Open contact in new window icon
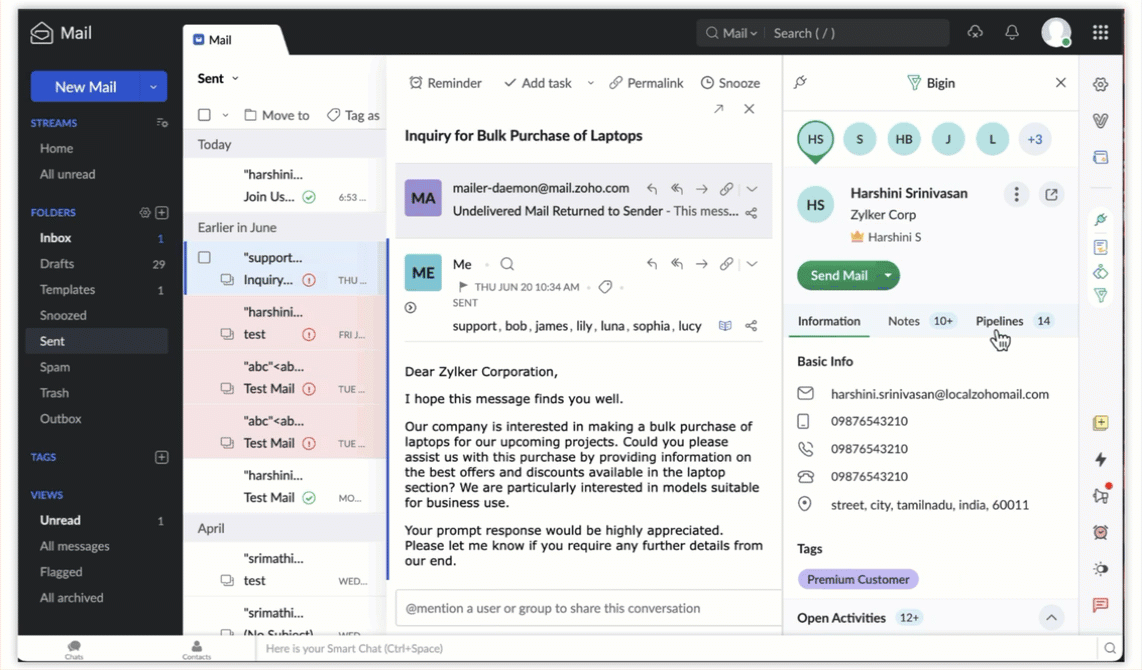 click(x=1051, y=195)
